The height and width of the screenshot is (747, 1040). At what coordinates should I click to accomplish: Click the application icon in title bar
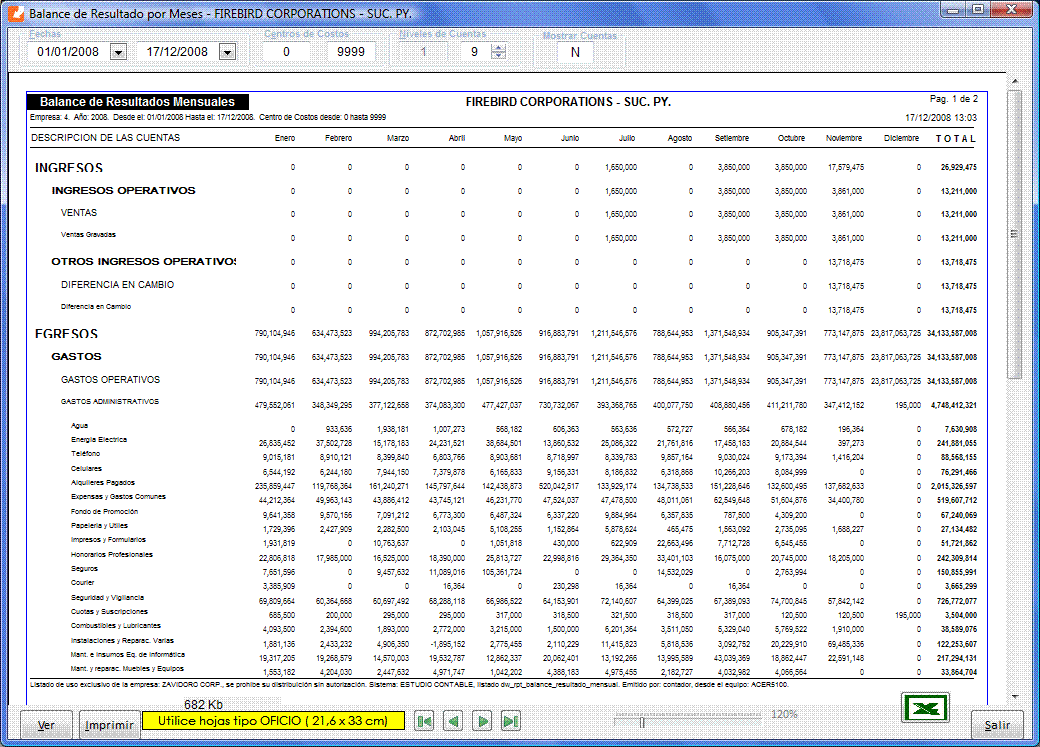(x=14, y=15)
